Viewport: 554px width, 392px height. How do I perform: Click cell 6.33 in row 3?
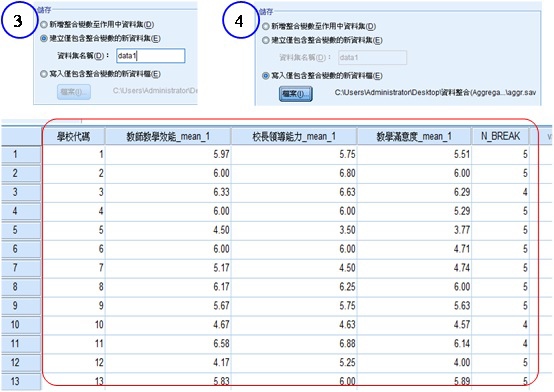[x=168, y=192]
